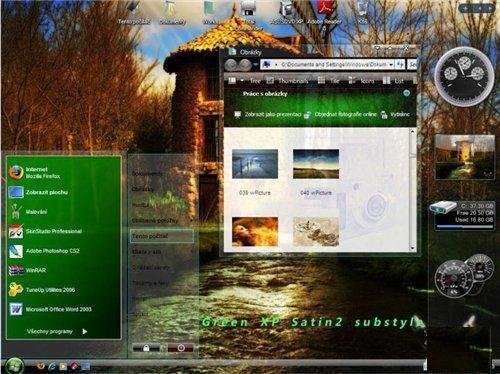Open SkinStudio Professional
This screenshot has width=500, height=374.
tap(45, 231)
